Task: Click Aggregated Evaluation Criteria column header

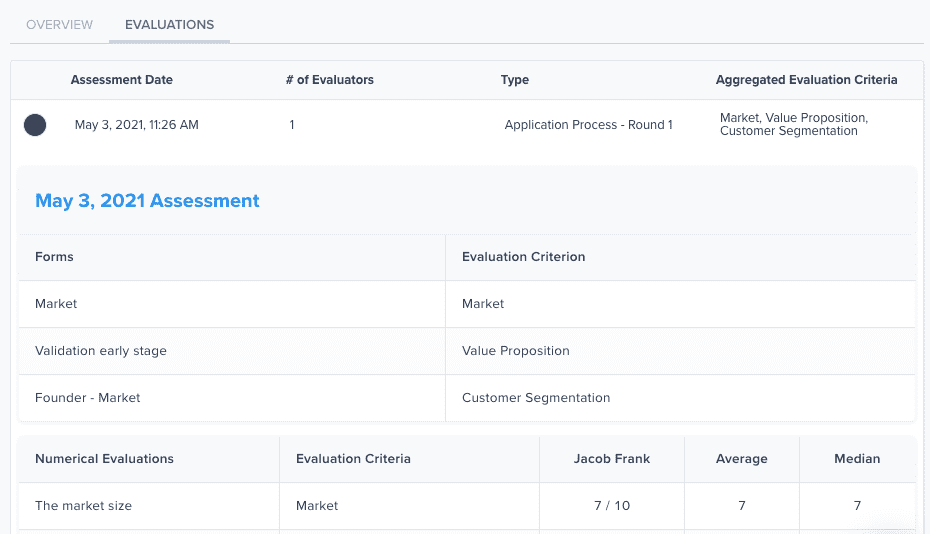Action: [x=806, y=80]
